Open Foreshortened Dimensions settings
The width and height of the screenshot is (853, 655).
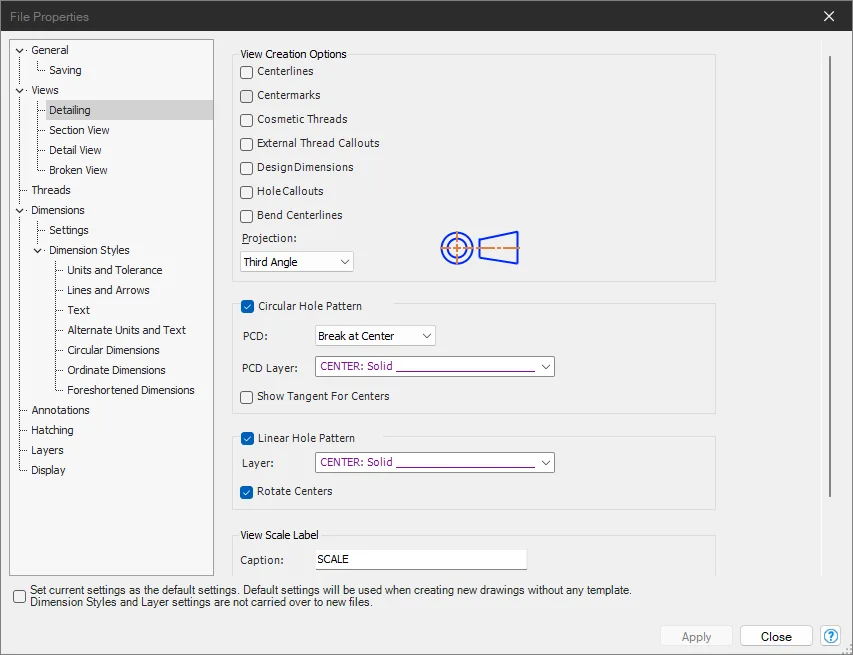(131, 390)
